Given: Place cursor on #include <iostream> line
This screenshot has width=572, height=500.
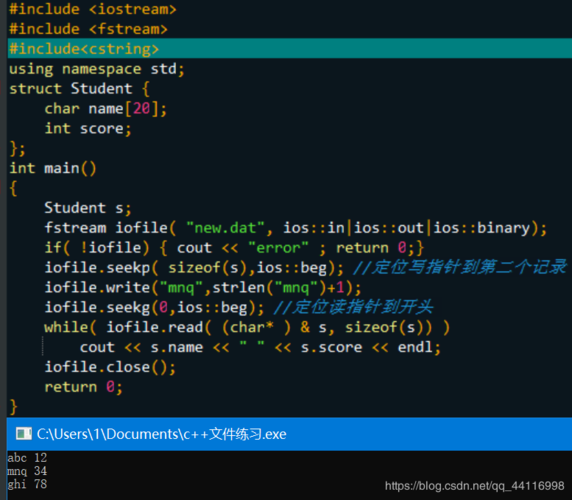Looking at the screenshot, I should coord(93,9).
